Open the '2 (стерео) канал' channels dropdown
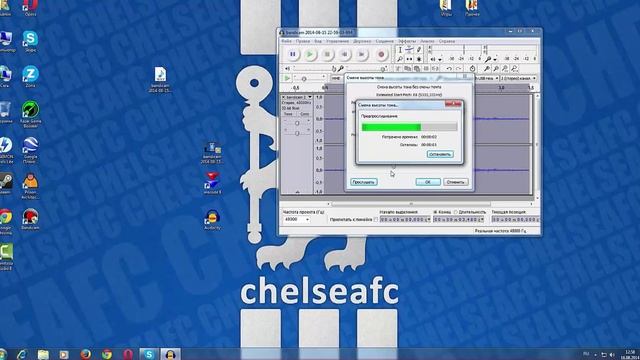 (518, 78)
